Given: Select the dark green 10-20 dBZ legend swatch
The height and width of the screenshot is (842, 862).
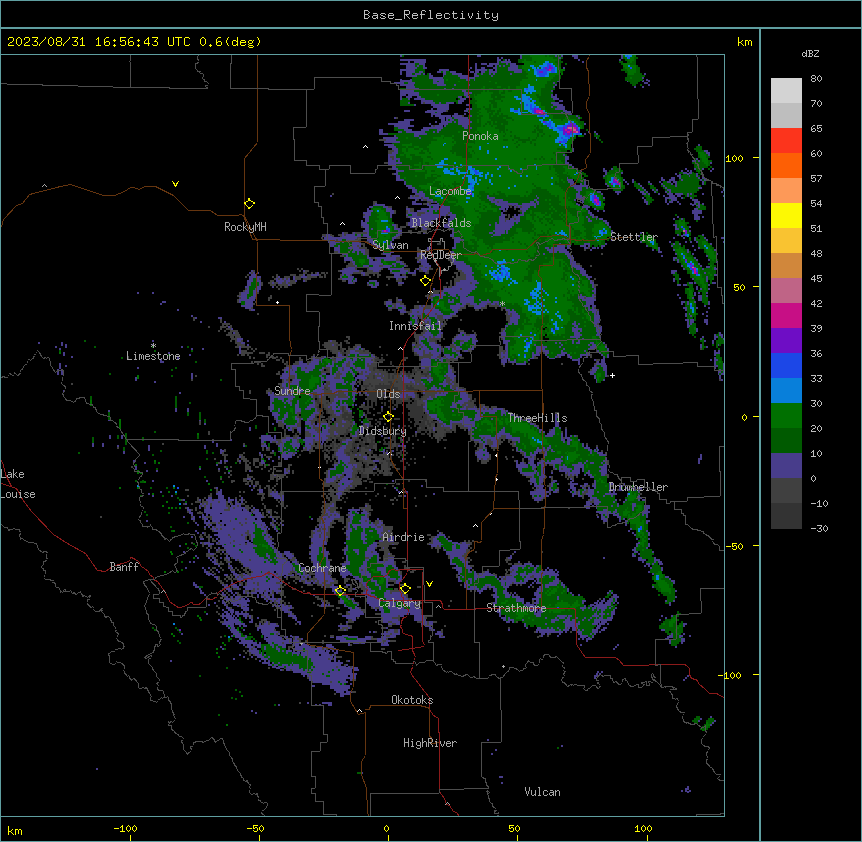Looking at the screenshot, I should (786, 441).
